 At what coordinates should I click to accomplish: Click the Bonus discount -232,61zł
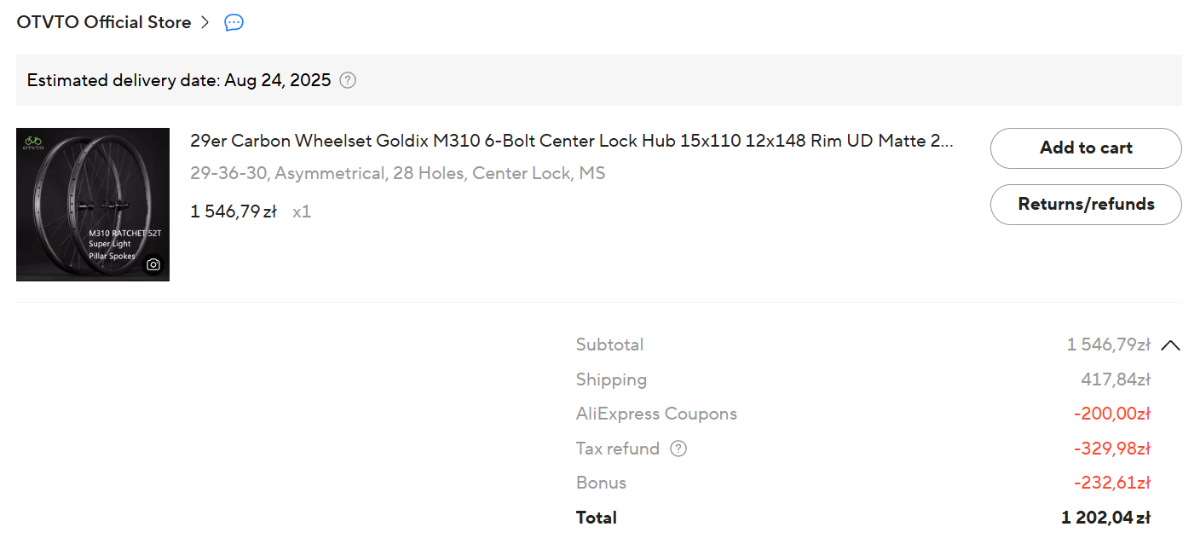pos(1112,483)
